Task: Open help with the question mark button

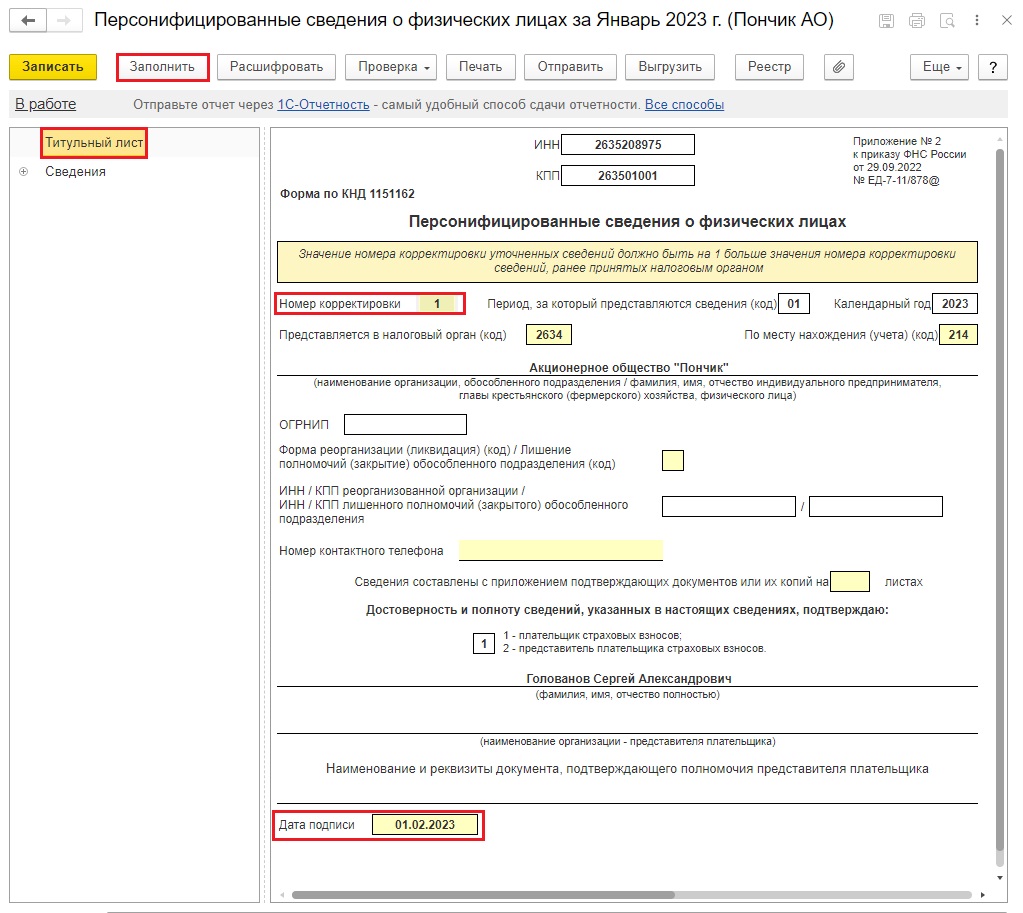Action: click(x=993, y=67)
